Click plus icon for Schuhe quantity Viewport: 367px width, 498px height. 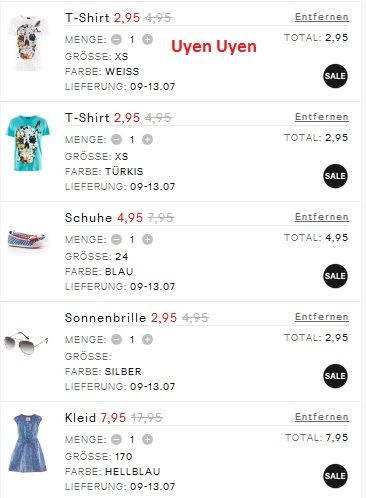(147, 240)
